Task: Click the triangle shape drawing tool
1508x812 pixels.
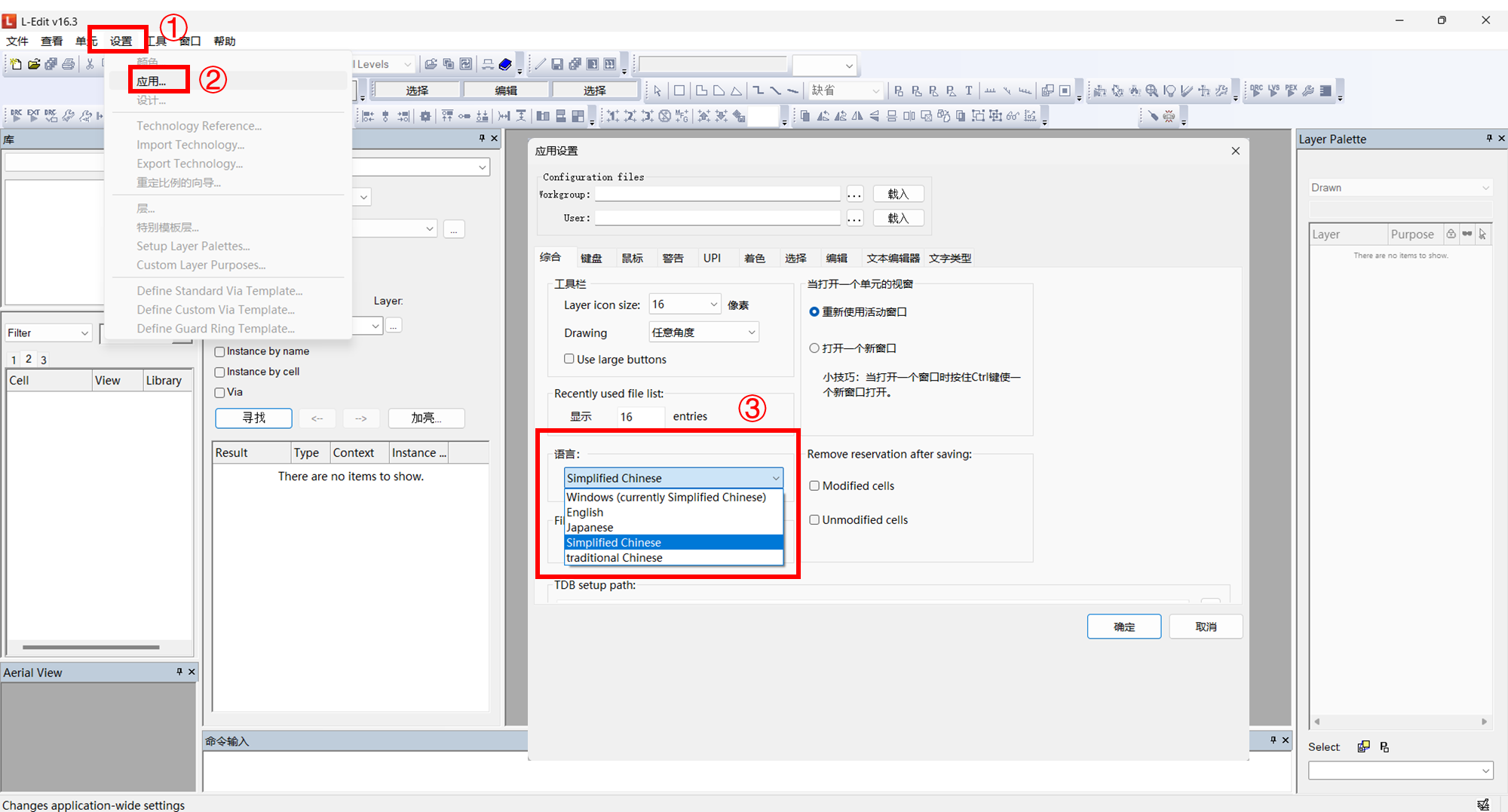Action: (736, 90)
